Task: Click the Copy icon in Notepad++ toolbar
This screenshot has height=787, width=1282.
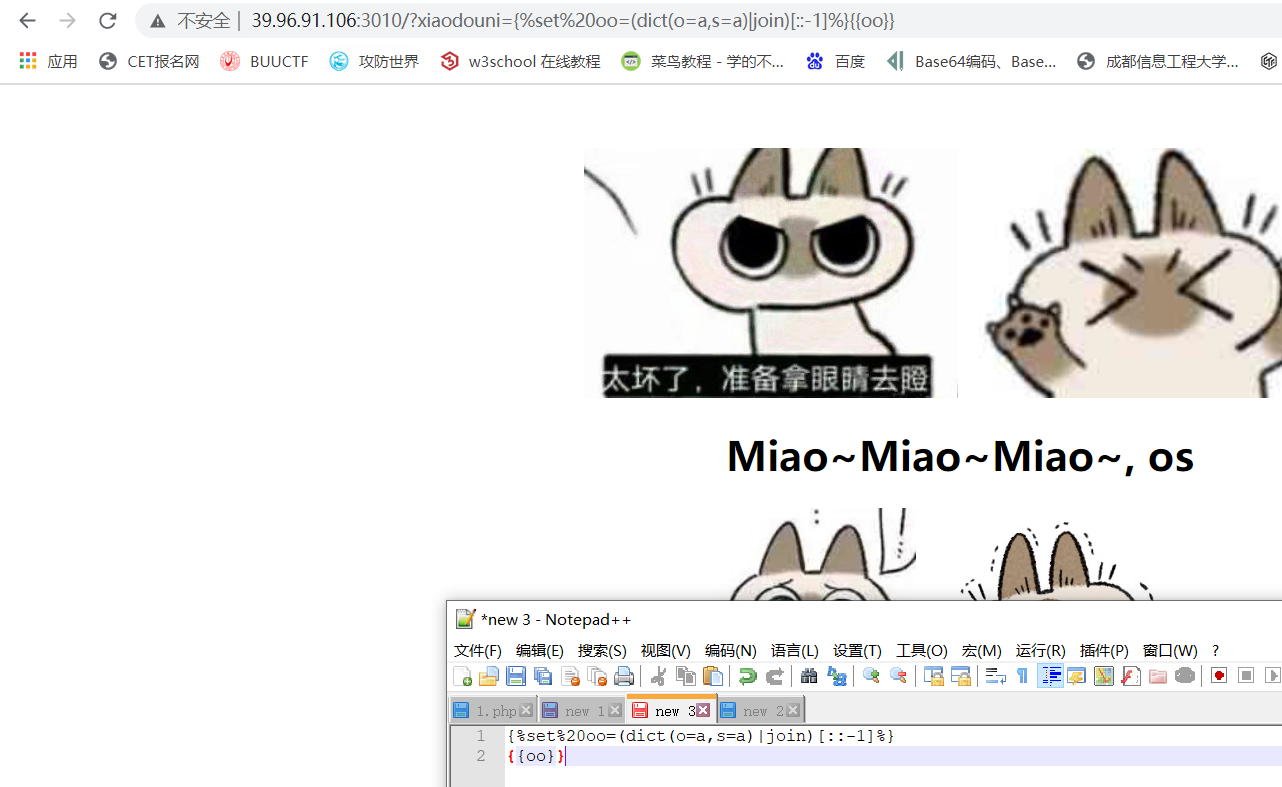Action: [x=685, y=676]
